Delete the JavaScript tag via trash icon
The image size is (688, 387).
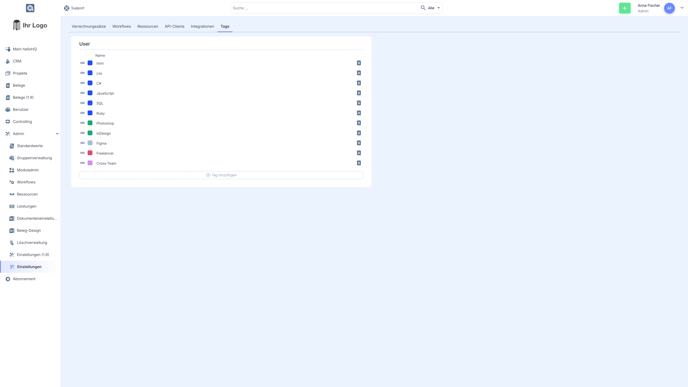358,93
